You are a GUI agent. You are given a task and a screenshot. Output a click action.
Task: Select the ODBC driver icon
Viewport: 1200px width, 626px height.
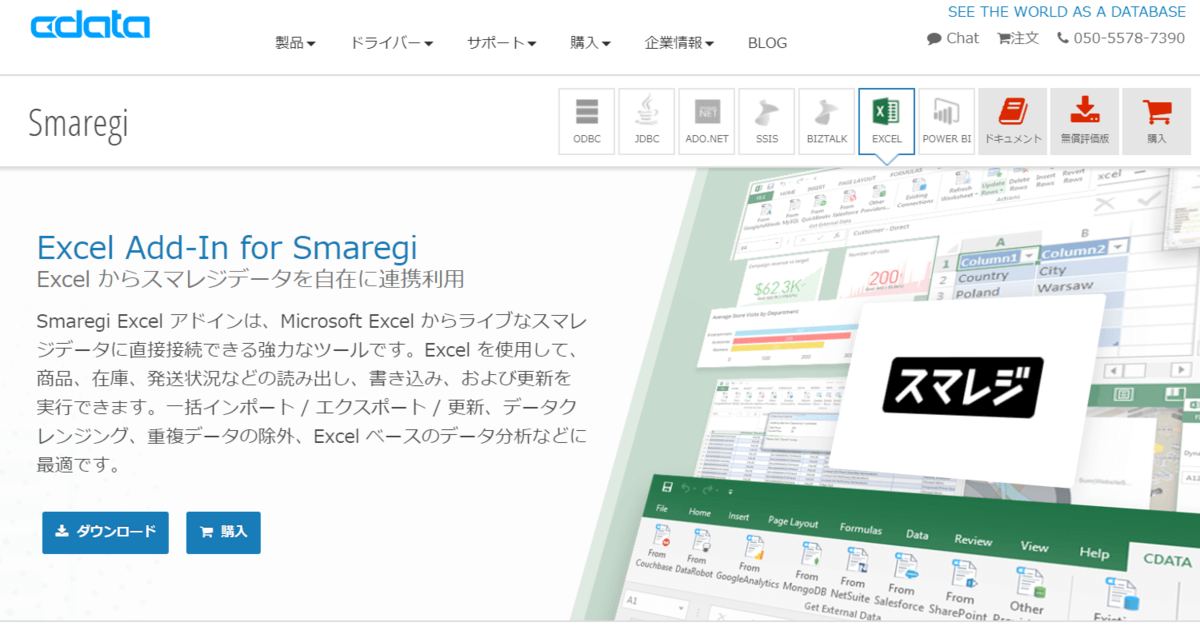(x=587, y=122)
